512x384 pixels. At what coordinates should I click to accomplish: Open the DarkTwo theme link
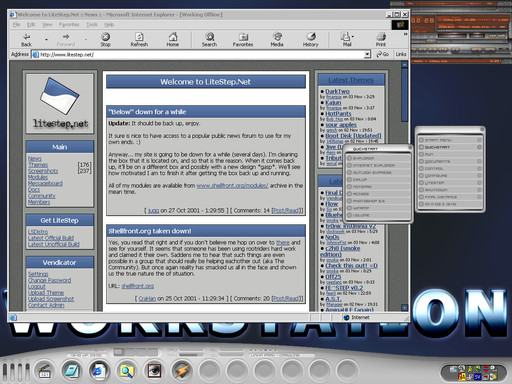337,91
